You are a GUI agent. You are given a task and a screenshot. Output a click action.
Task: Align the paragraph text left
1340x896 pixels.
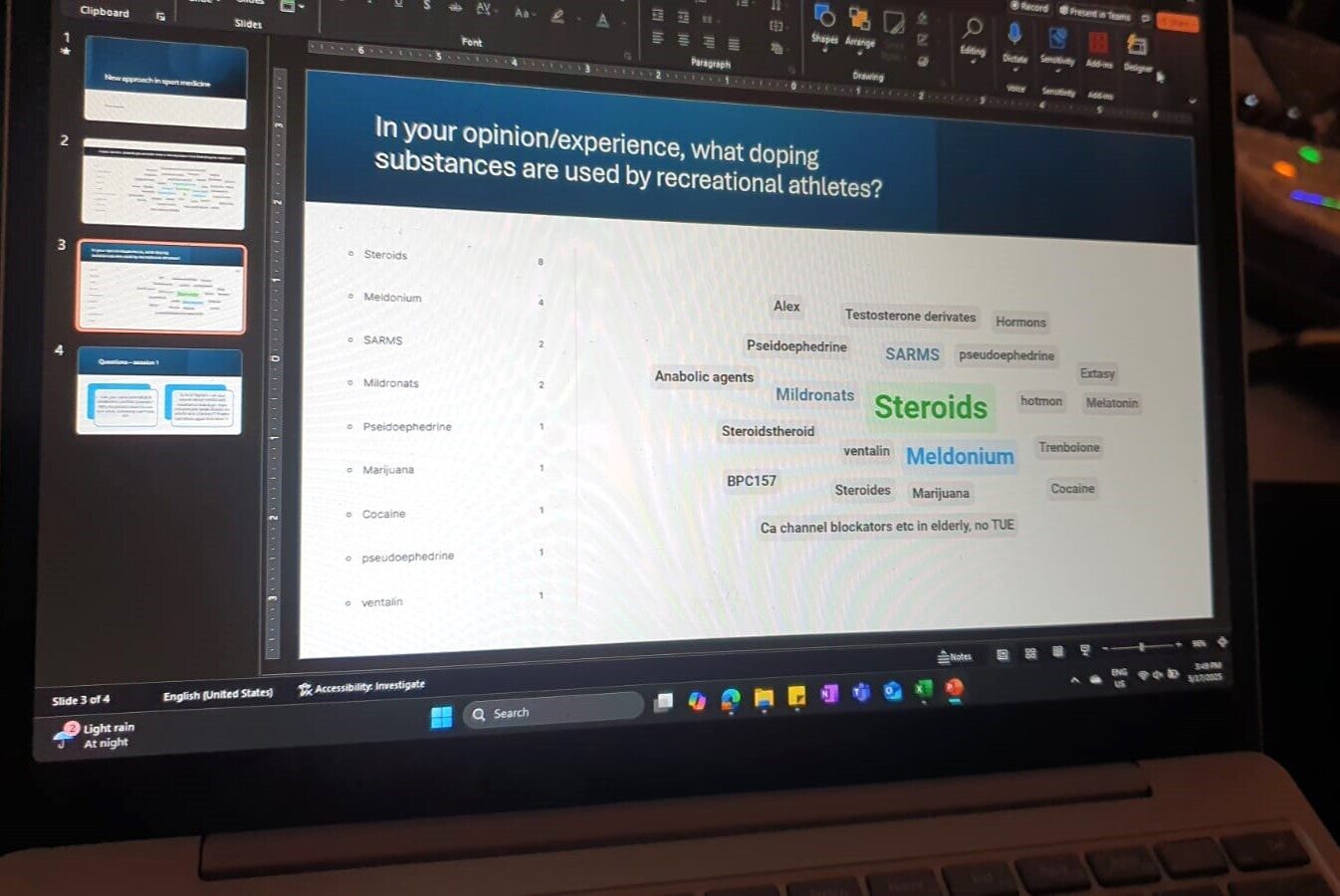point(658,39)
